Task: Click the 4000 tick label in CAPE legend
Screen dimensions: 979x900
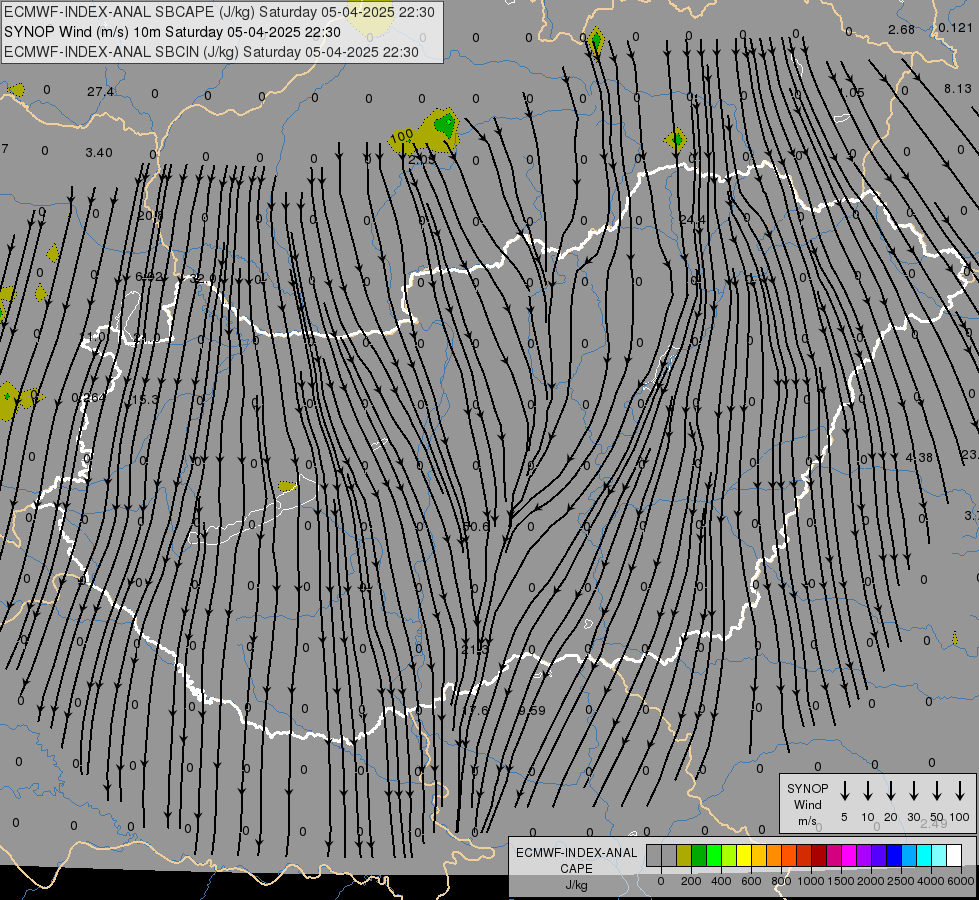Action: [x=931, y=881]
